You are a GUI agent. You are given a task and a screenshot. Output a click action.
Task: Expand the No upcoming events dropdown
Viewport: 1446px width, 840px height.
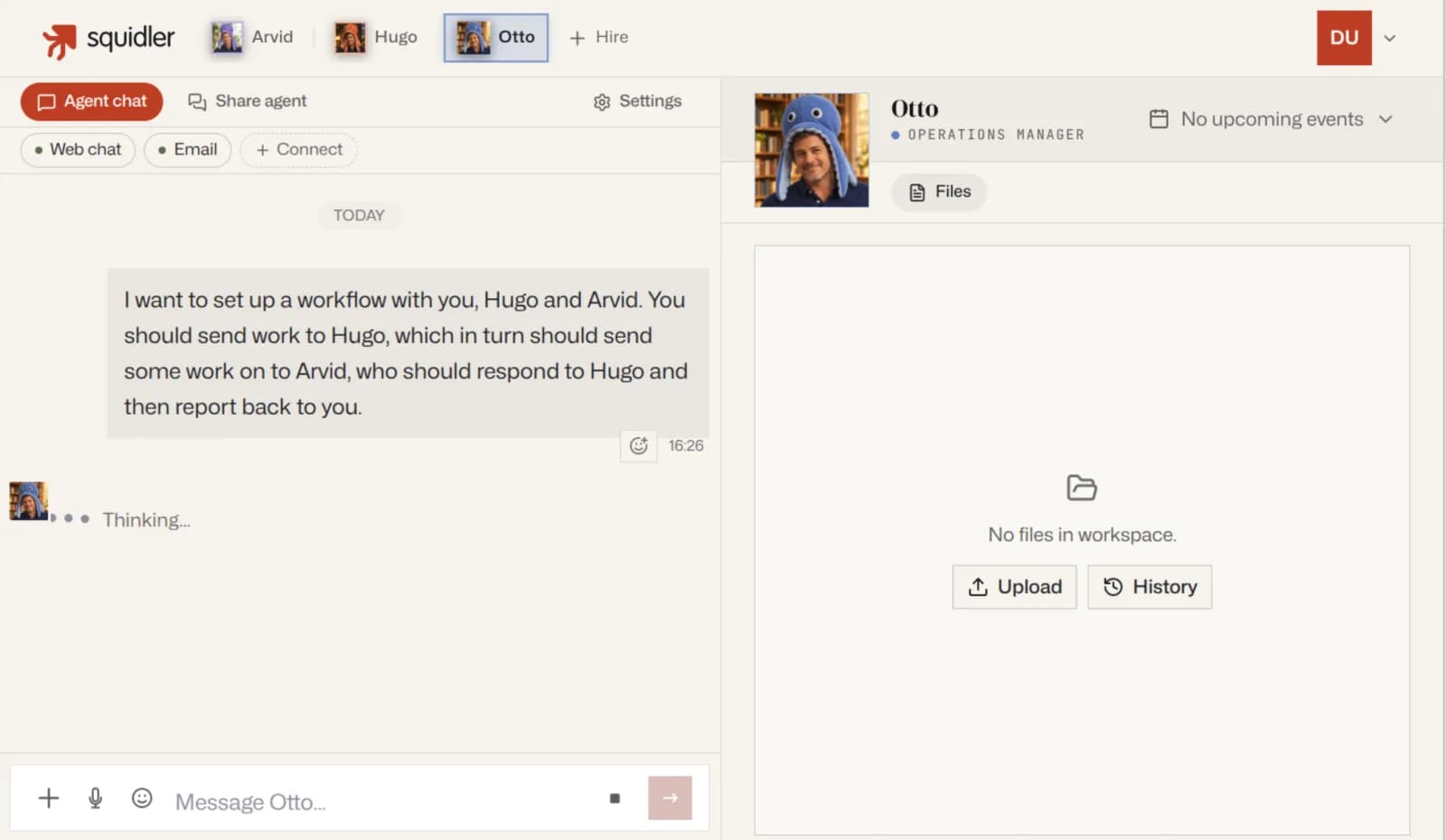1272,119
